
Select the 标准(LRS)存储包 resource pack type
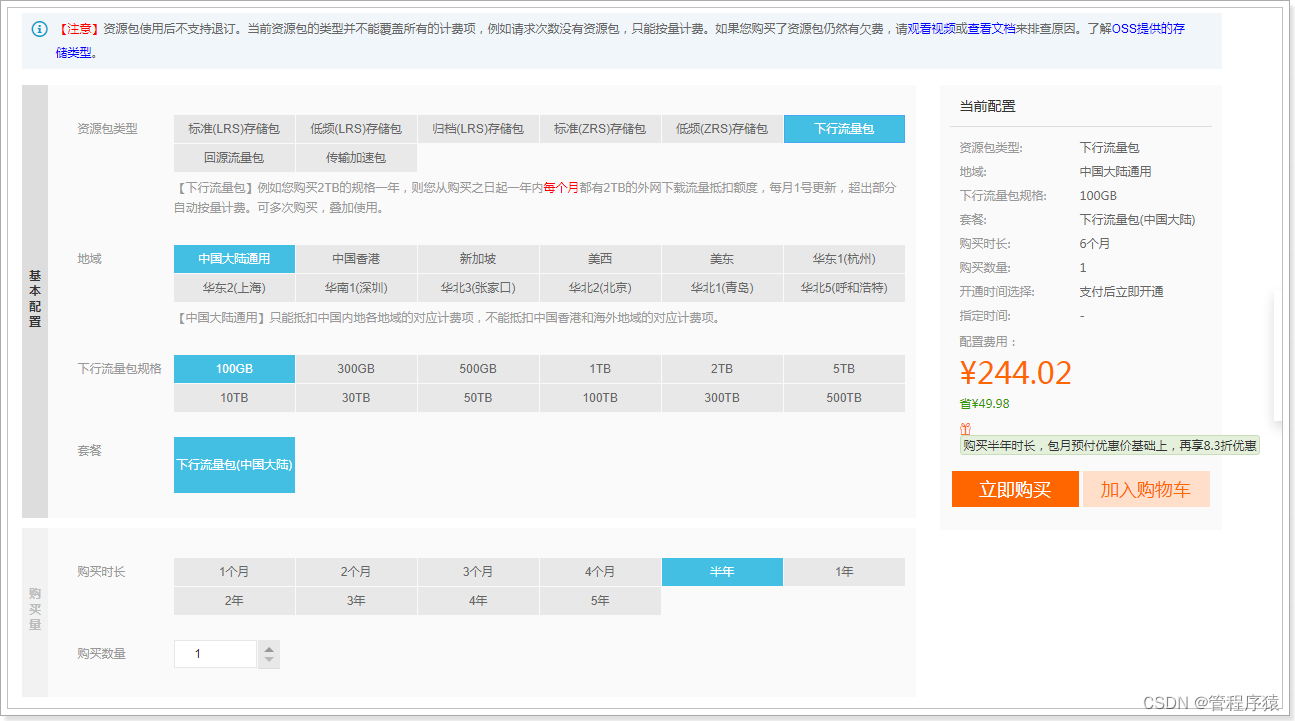click(x=234, y=128)
